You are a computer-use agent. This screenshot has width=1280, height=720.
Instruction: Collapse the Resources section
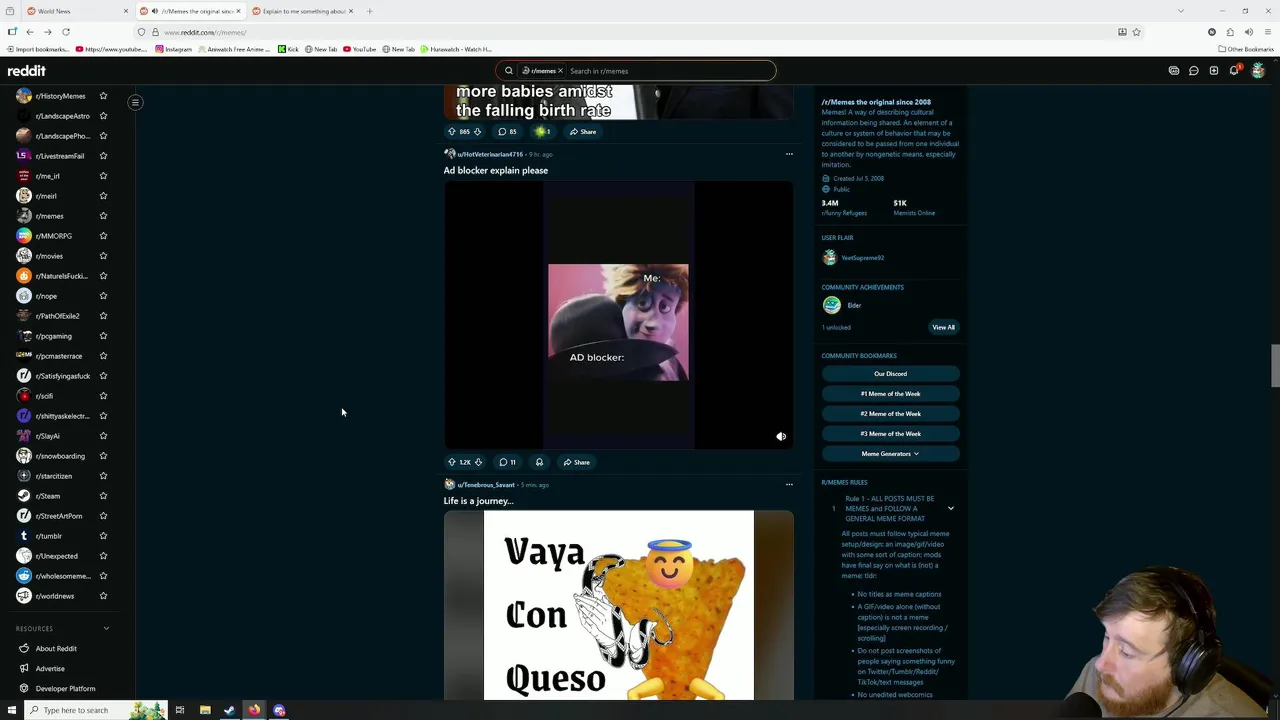(x=106, y=628)
